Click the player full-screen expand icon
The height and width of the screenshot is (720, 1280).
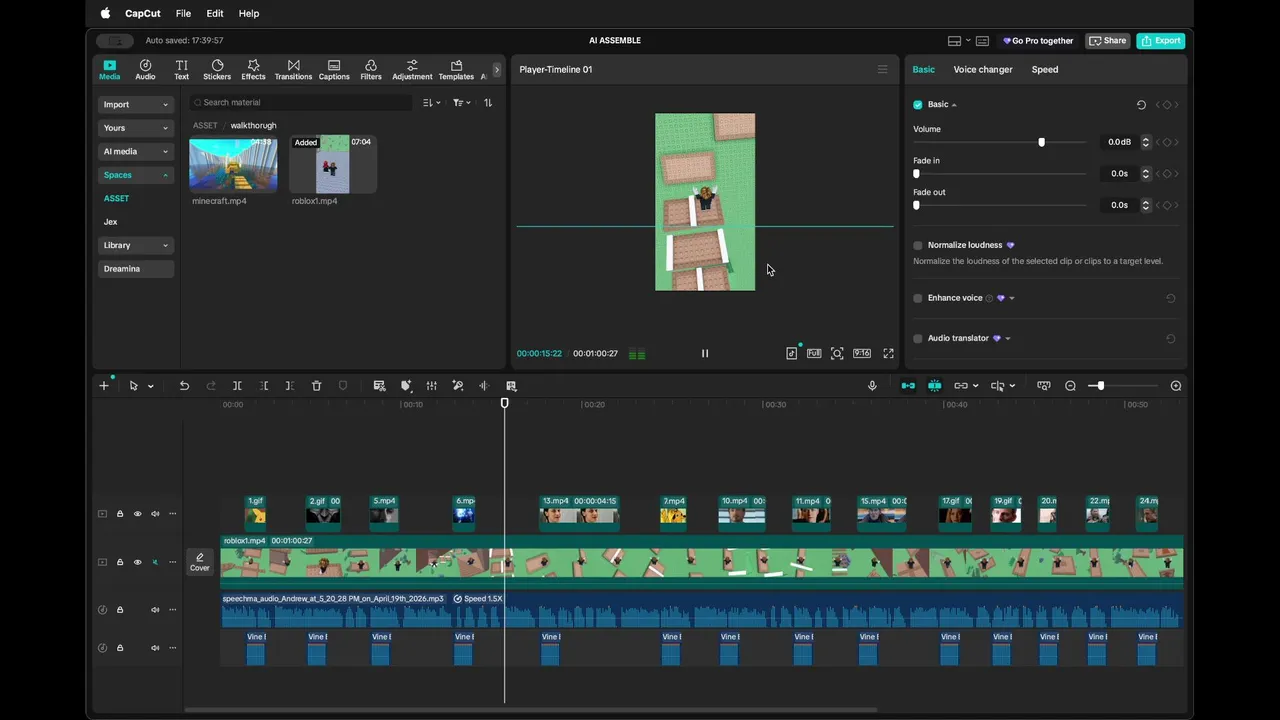click(888, 353)
